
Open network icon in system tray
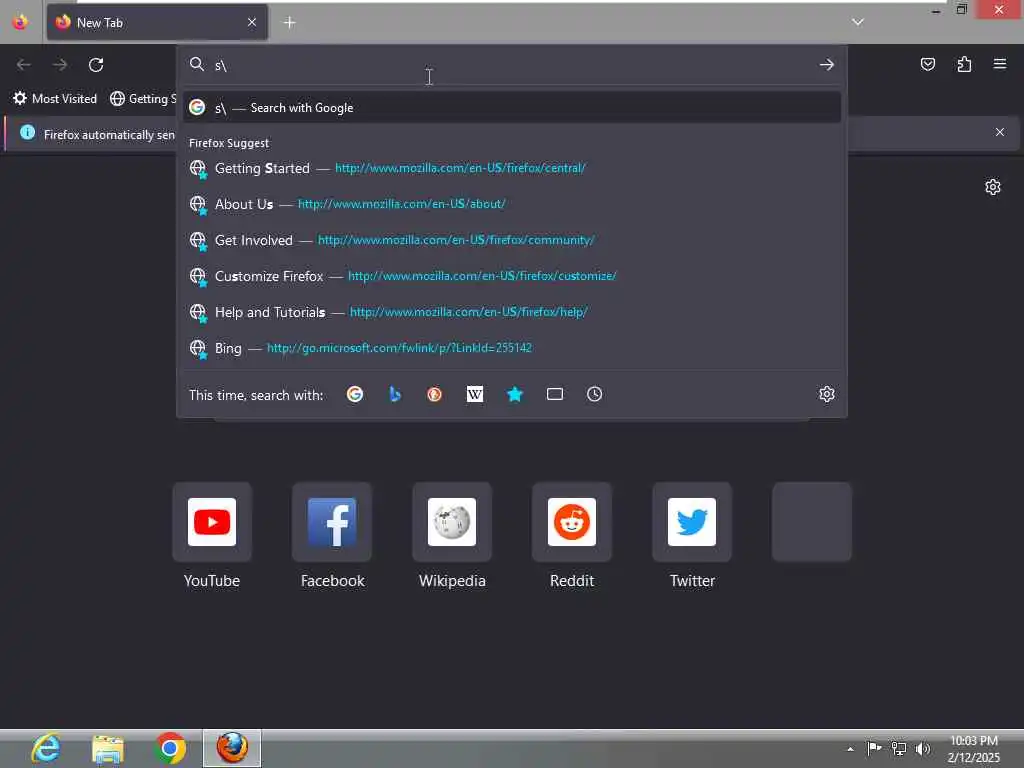click(x=899, y=748)
